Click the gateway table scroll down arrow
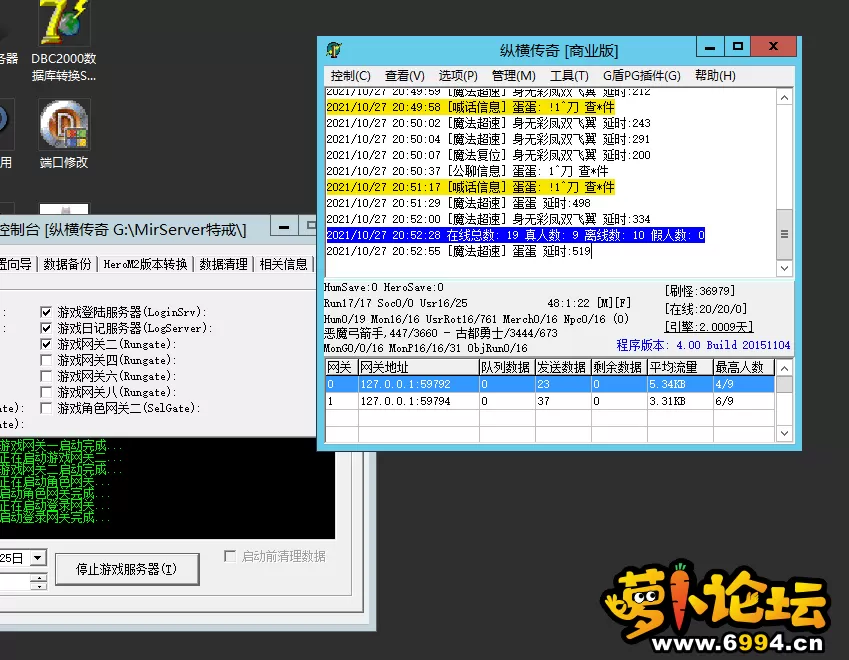Screen dimensions: 849x660 (x=785, y=433)
